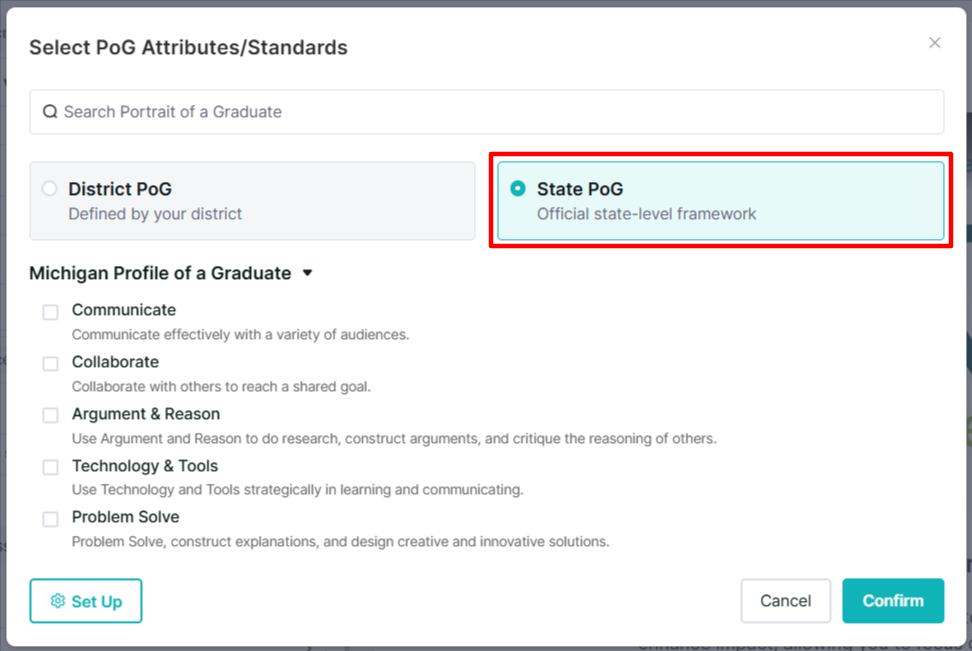The image size is (972, 651).
Task: Click the Official state-level framework card text
Action: (x=647, y=214)
